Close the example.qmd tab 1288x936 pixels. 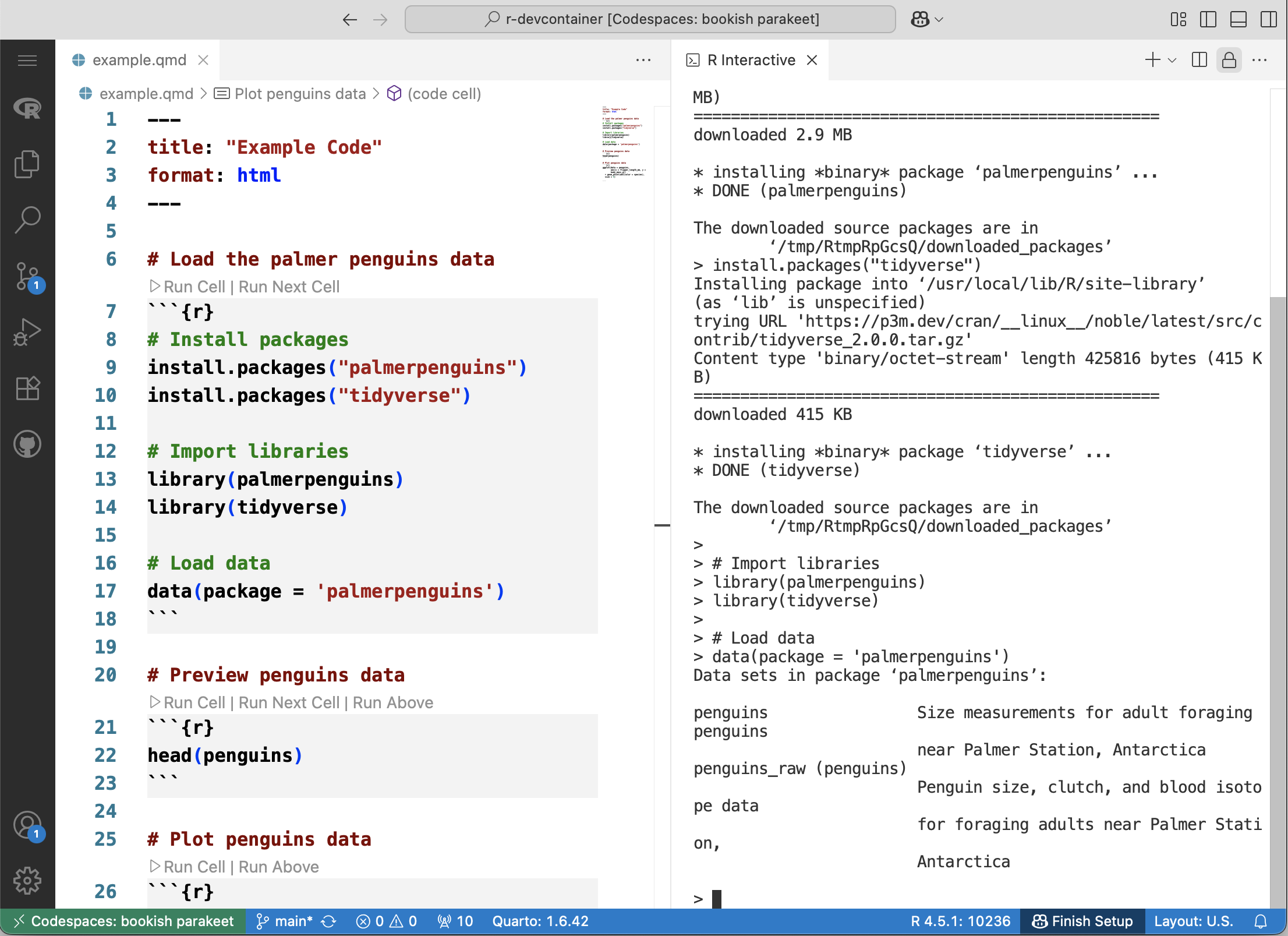click(x=203, y=60)
